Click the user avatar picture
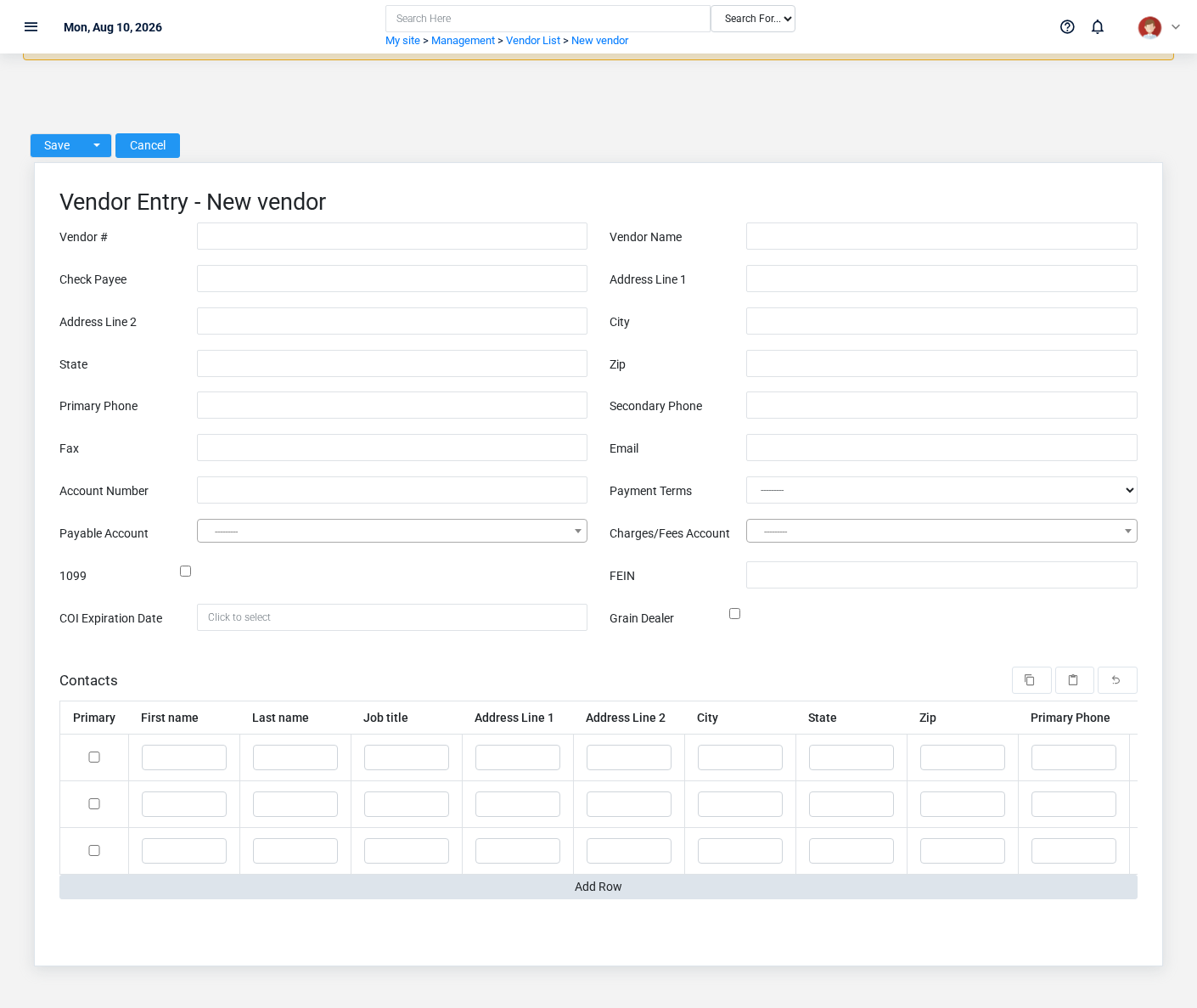The image size is (1197, 1008). point(1149,27)
